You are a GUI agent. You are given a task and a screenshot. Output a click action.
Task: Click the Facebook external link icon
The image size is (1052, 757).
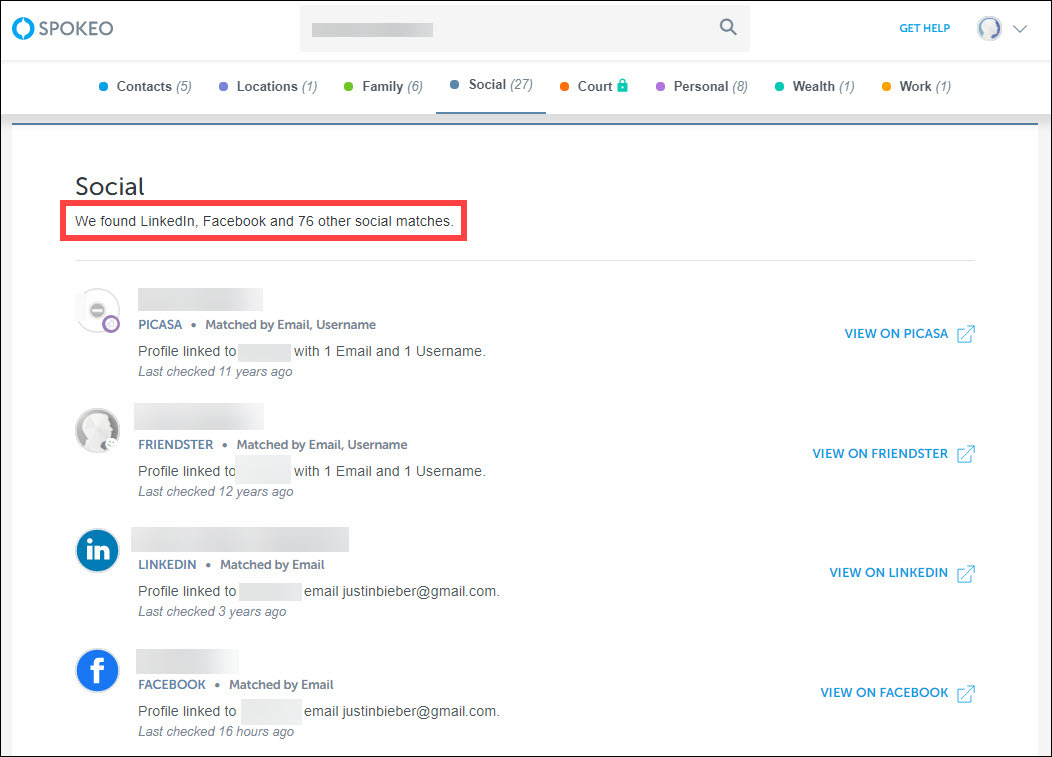(x=966, y=693)
